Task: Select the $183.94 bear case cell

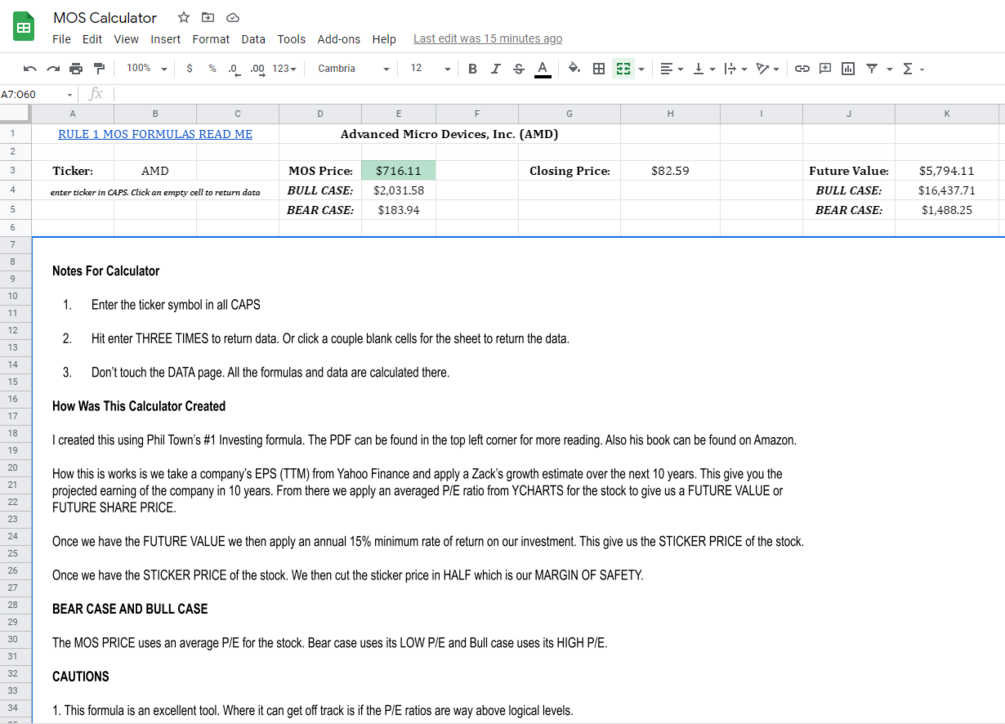Action: [399, 210]
